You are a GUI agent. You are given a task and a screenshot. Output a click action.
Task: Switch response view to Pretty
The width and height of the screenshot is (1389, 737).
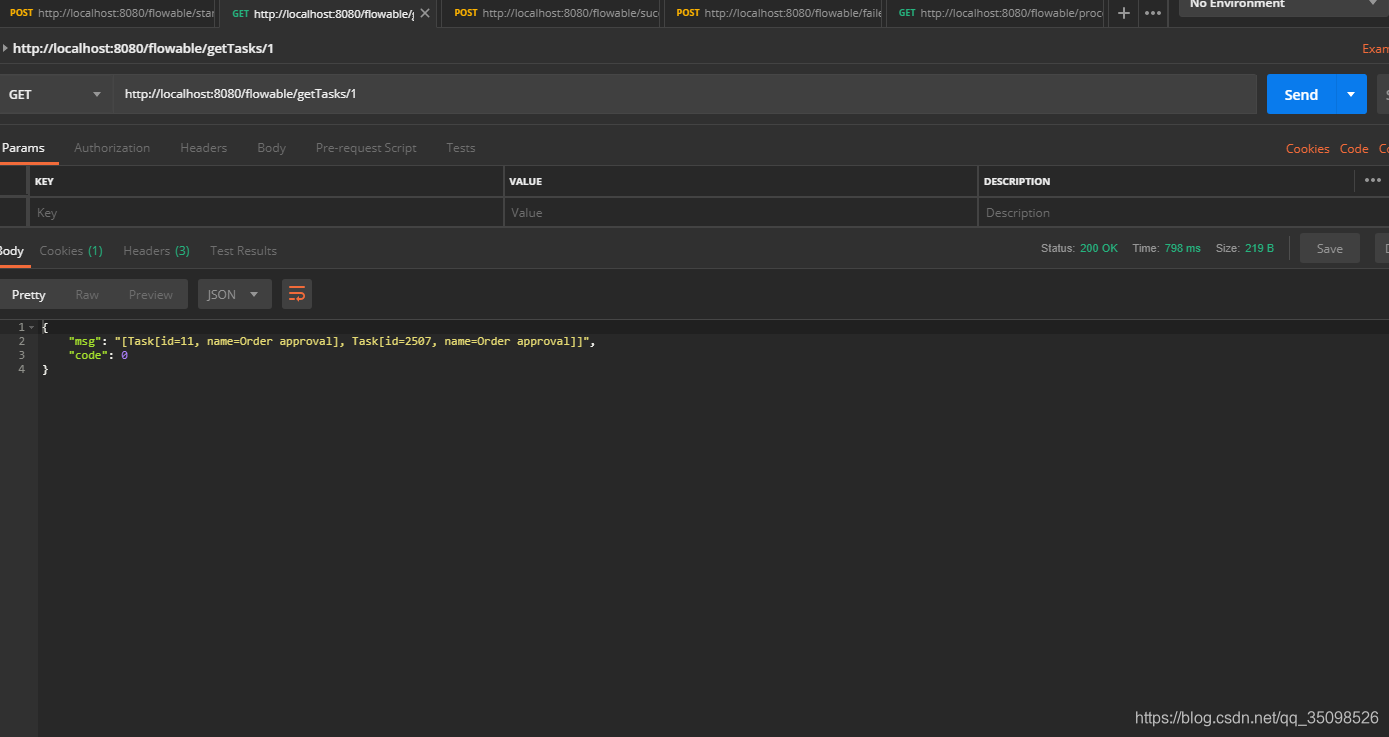(29, 294)
